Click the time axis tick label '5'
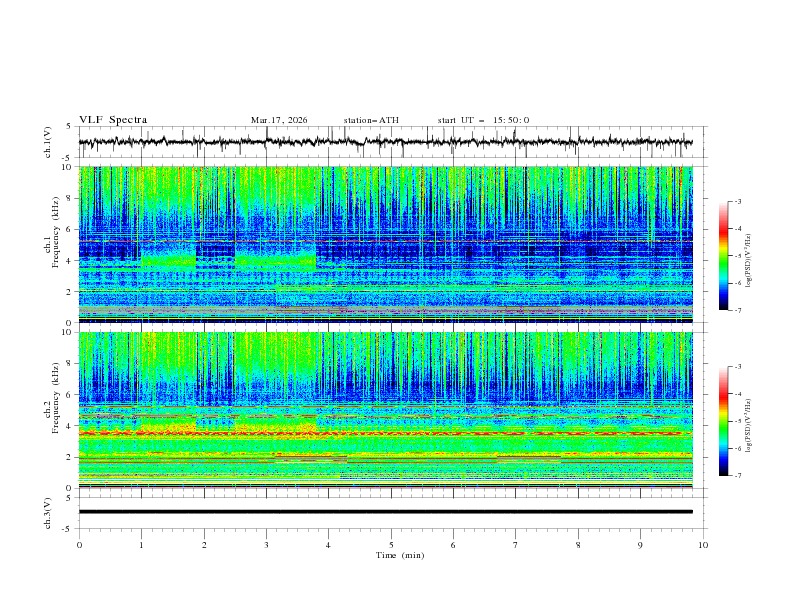Image resolution: width=792 pixels, height=612 pixels. pos(391,545)
